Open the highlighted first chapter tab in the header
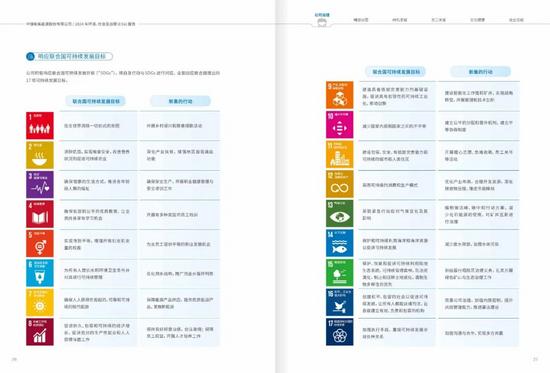 pyautogui.click(x=322, y=18)
